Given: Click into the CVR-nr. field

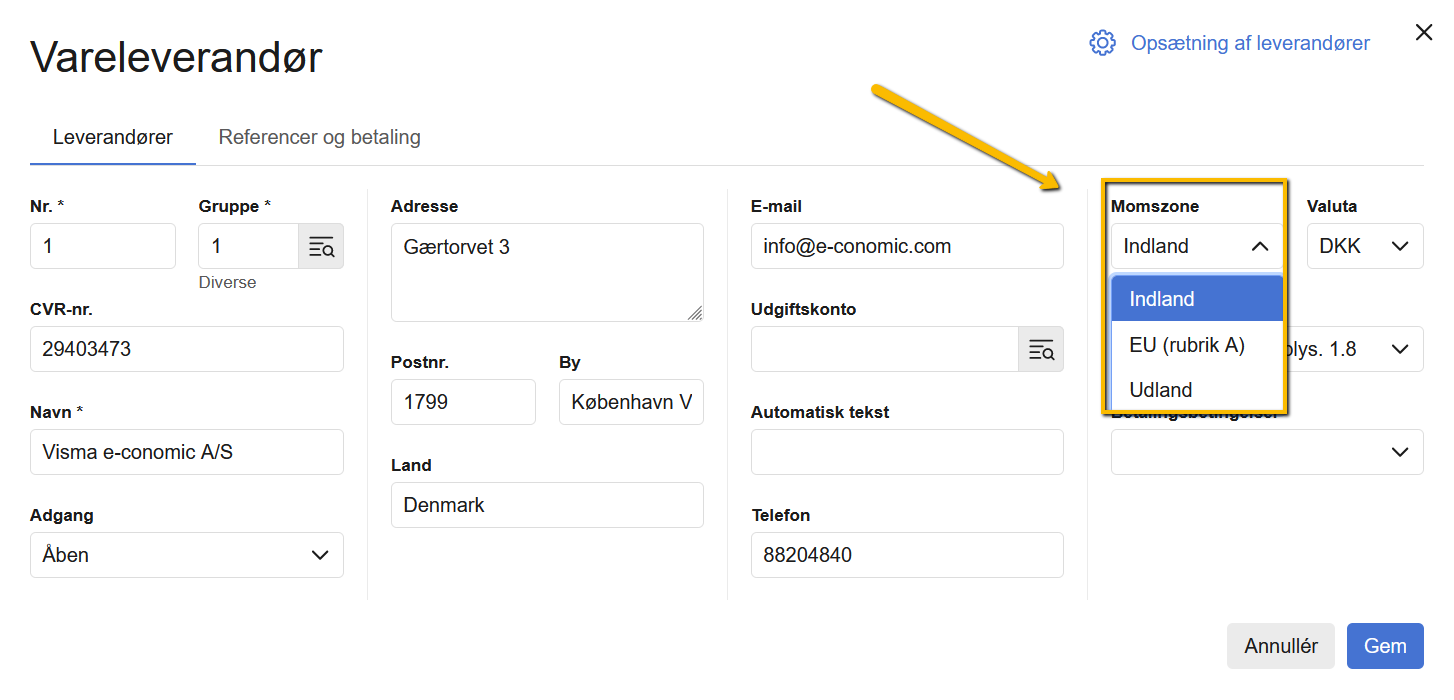Looking at the screenshot, I should 186,348.
